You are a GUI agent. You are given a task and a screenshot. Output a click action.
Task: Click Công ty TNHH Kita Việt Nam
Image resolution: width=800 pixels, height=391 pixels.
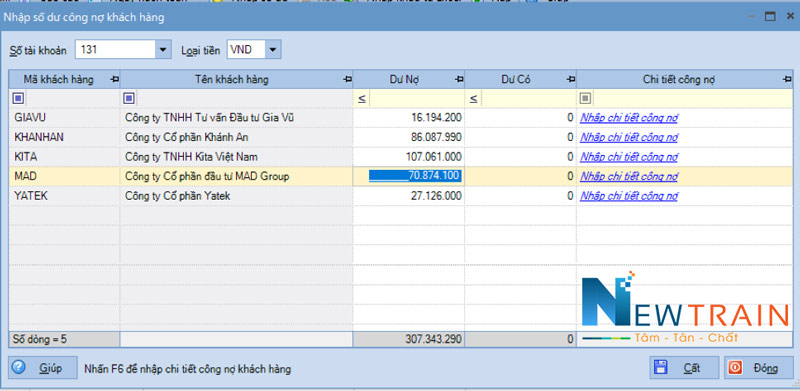(191, 157)
